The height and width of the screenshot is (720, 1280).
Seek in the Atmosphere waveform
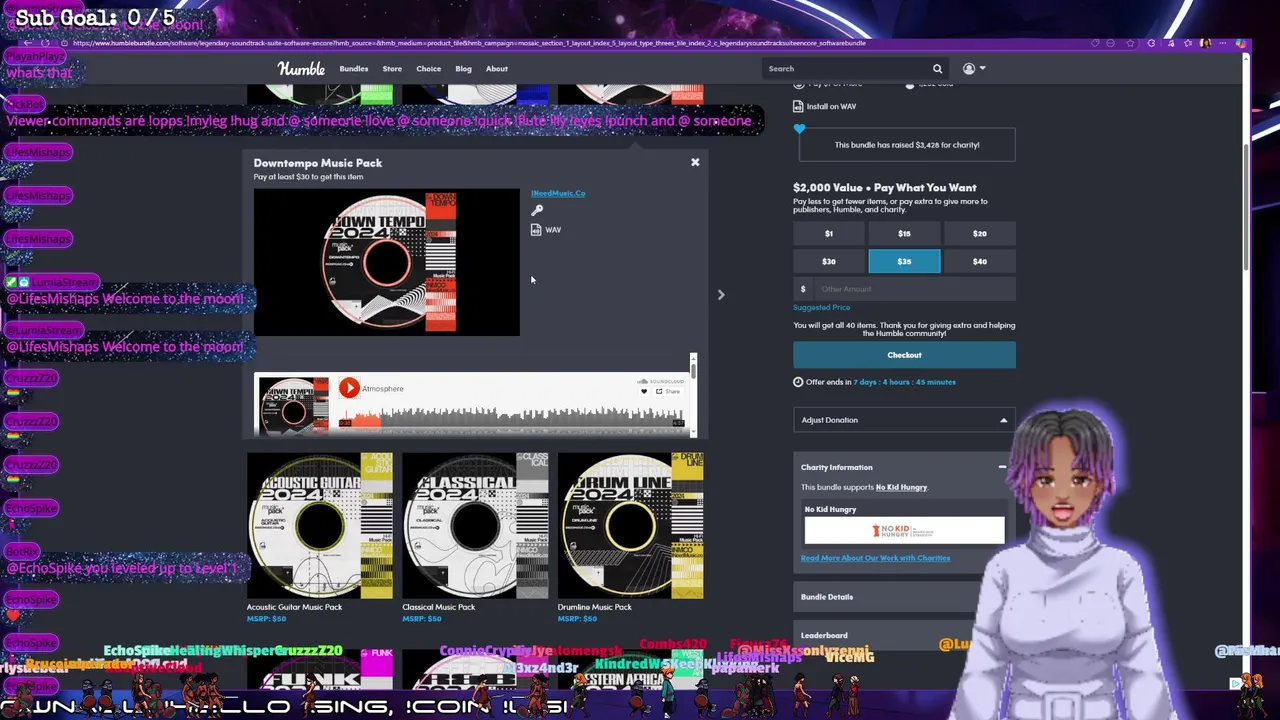[510, 418]
